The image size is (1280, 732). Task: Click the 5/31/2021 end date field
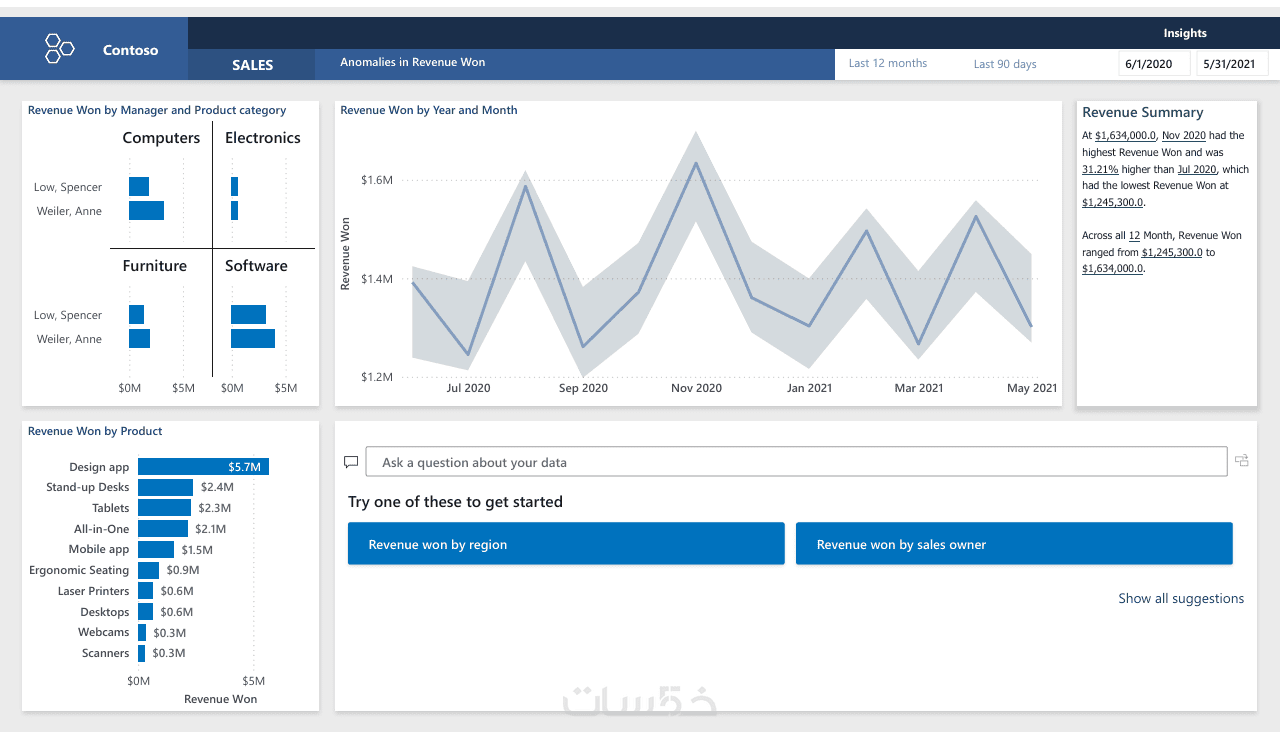1229,64
